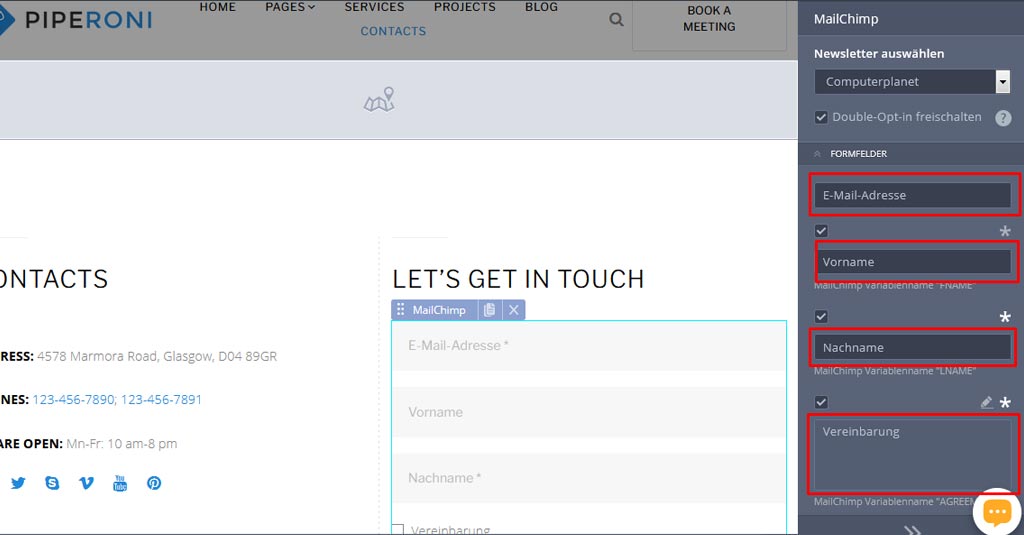Click the pencil edit icon above Vereinbarung

pyautogui.click(x=986, y=402)
